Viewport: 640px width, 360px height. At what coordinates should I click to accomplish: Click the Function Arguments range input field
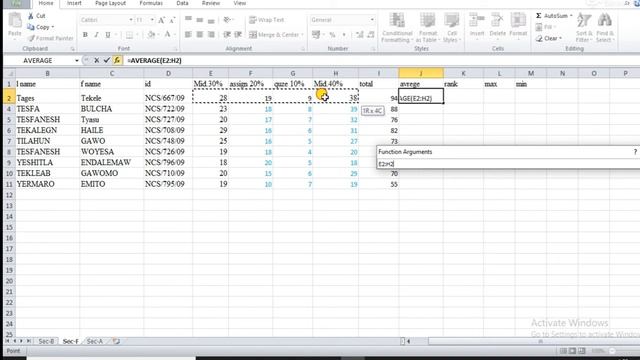coord(508,164)
